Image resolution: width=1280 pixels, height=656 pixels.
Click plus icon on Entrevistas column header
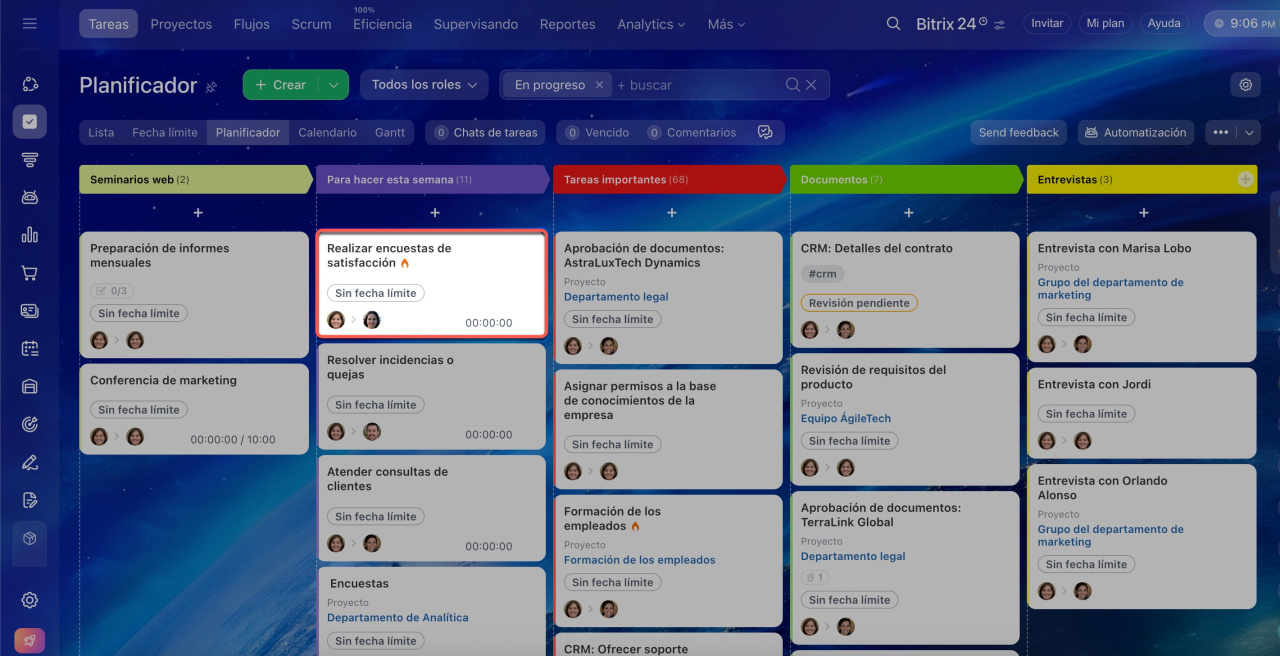pyautogui.click(x=1245, y=180)
